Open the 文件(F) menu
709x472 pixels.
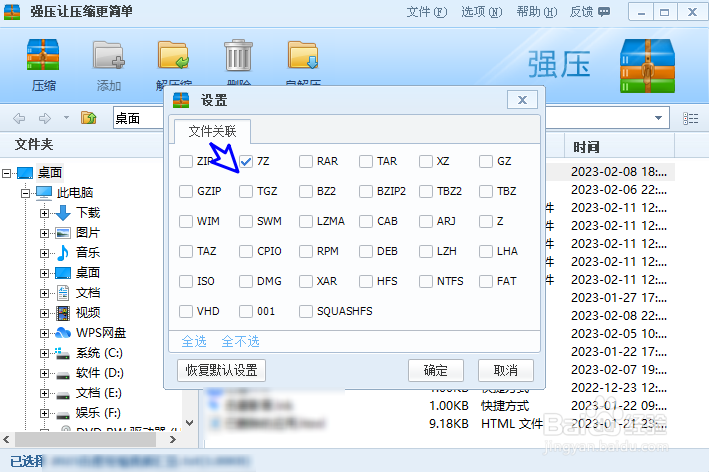click(x=426, y=12)
